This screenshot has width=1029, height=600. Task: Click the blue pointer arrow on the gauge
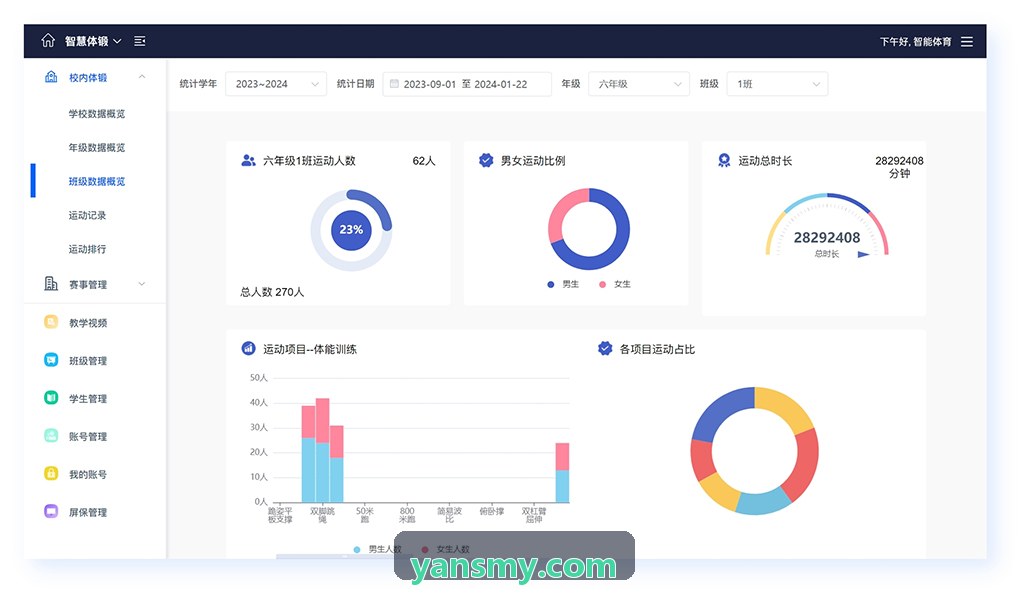point(864,254)
